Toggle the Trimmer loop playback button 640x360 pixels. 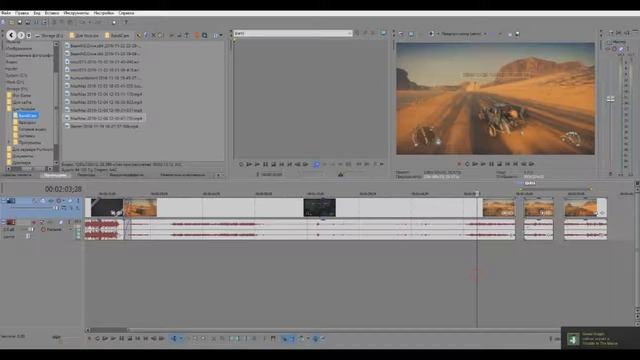coord(241,164)
